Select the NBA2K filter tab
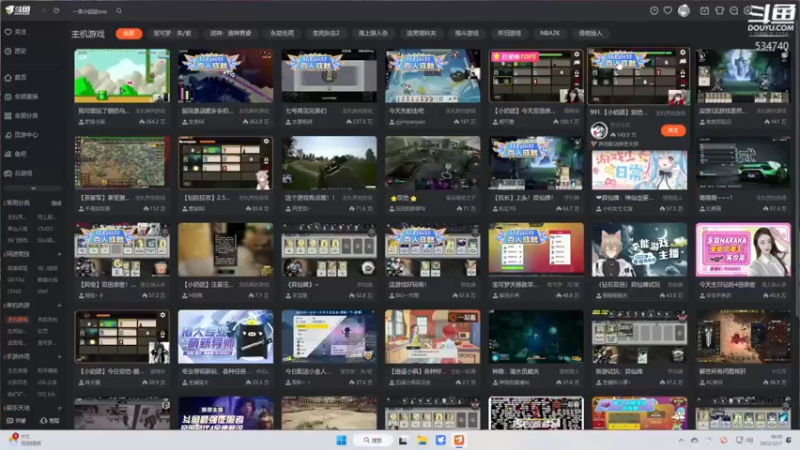The image size is (800, 450). point(550,33)
